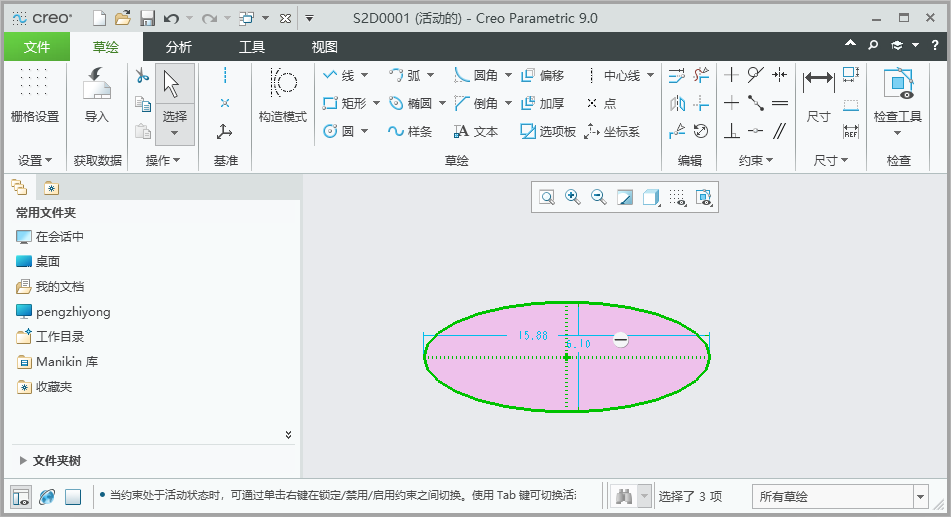
Task: Toggle the display style cube icon
Action: click(x=651, y=197)
